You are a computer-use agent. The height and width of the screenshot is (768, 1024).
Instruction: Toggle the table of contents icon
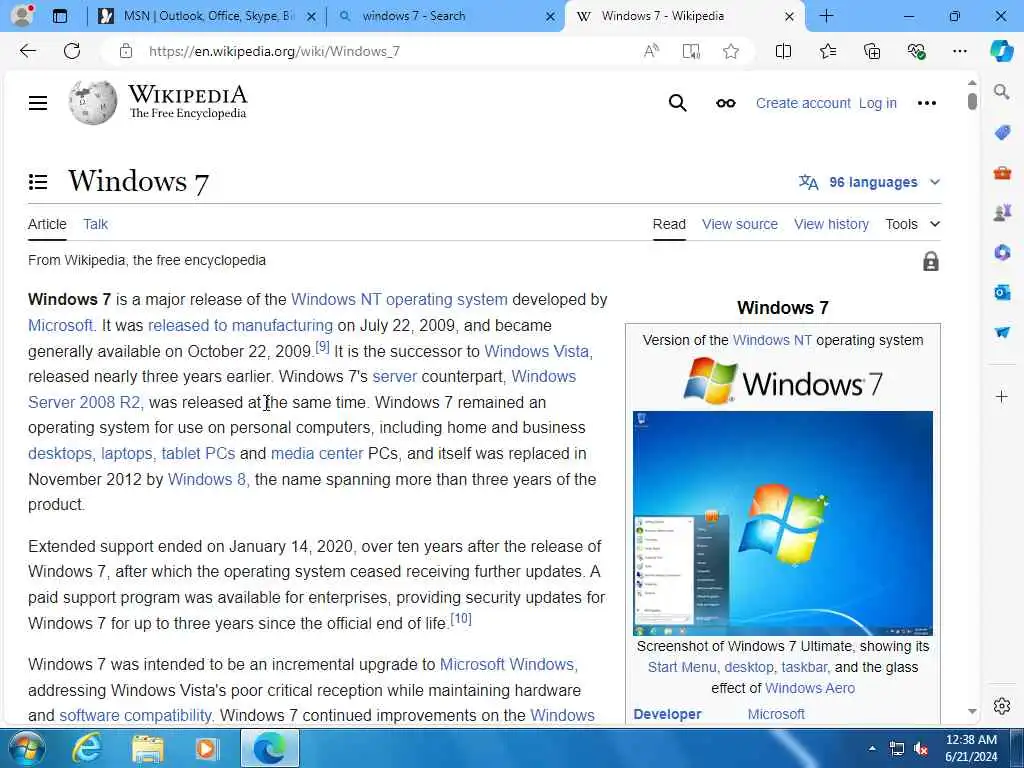click(38, 182)
